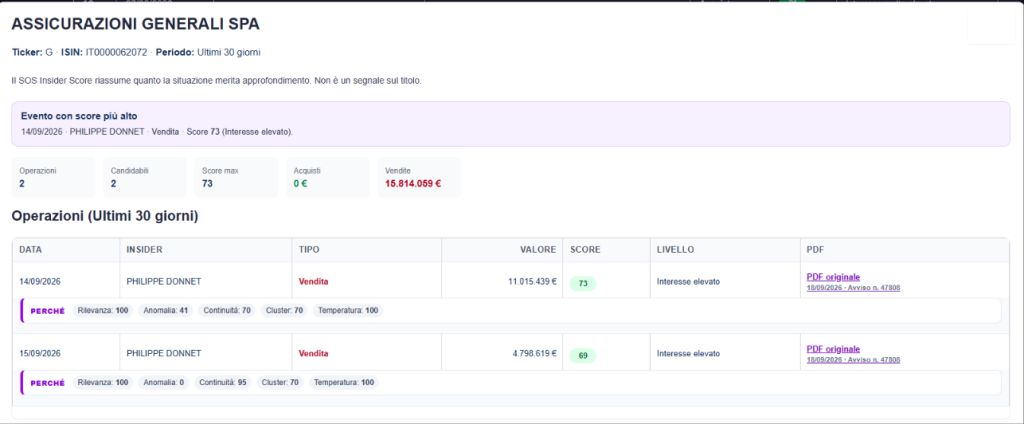Click the SCORE column header
1024x424 pixels.
606,250
